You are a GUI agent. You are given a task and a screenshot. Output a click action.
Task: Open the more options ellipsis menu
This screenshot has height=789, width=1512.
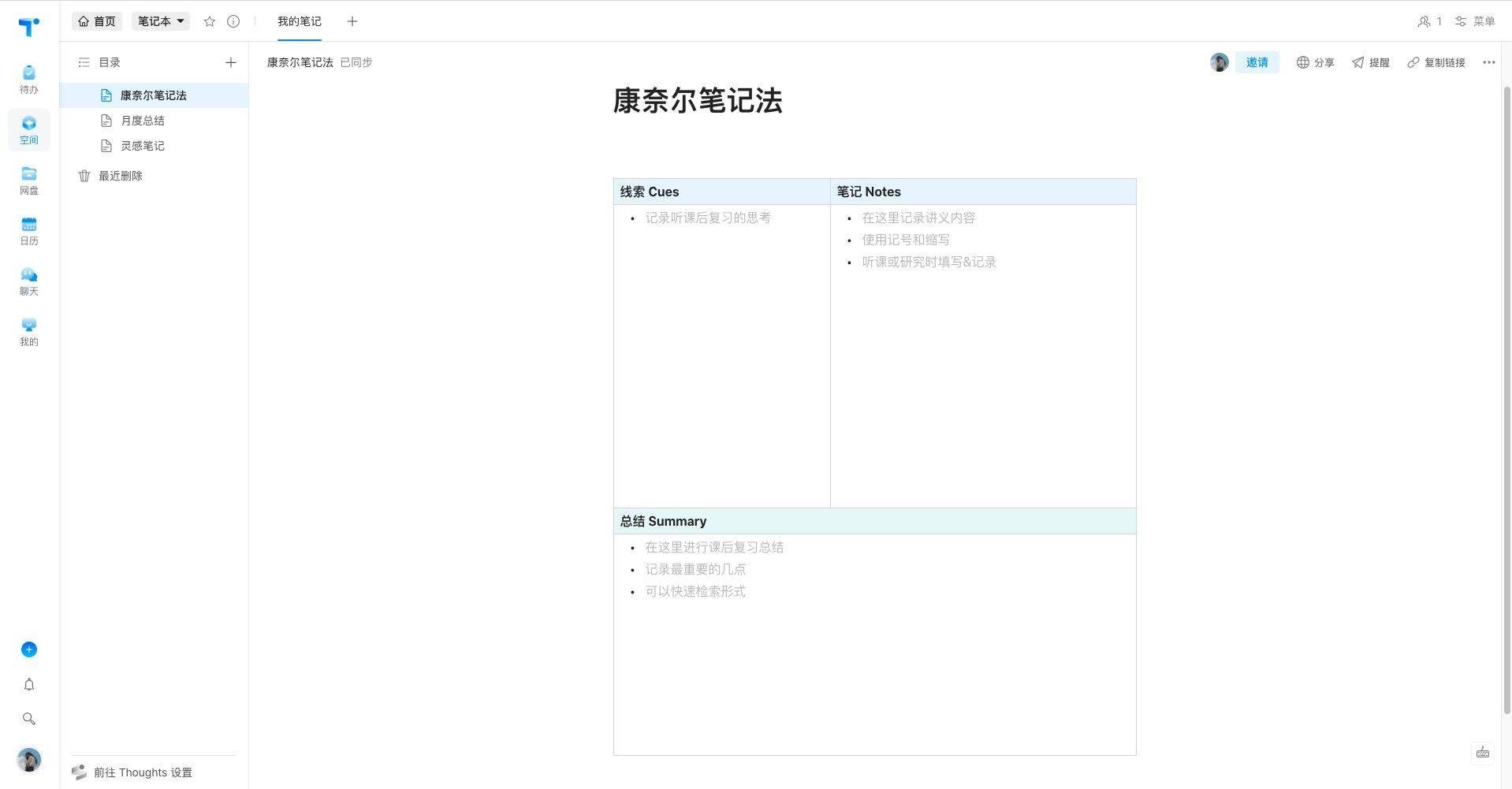coord(1488,62)
